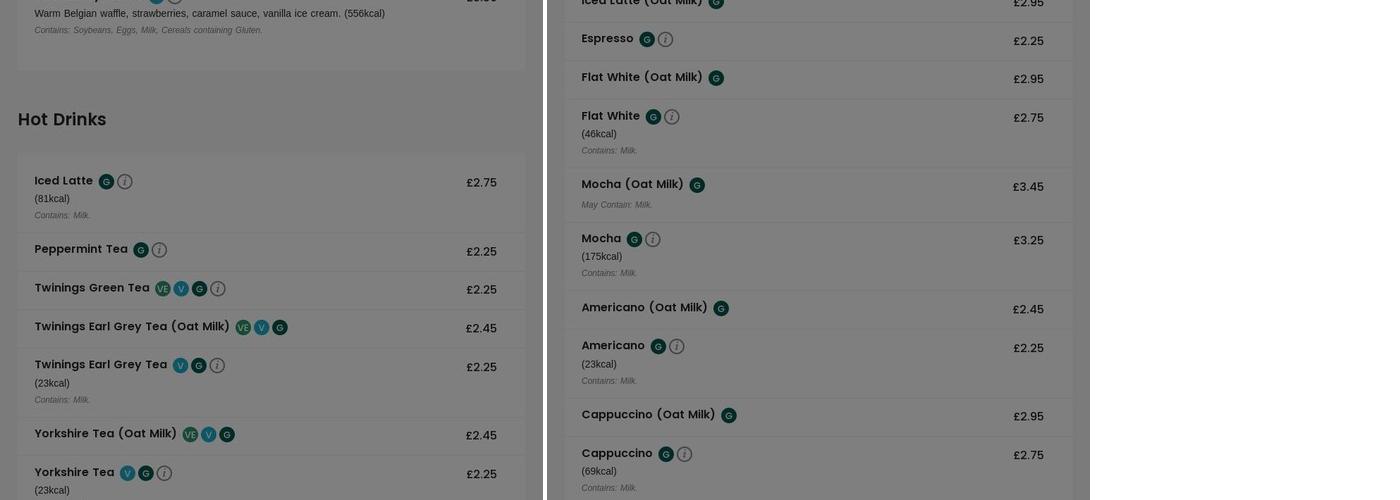Click the Peppermint Tea item name
The height and width of the screenshot is (500, 1400).
pos(81,249)
